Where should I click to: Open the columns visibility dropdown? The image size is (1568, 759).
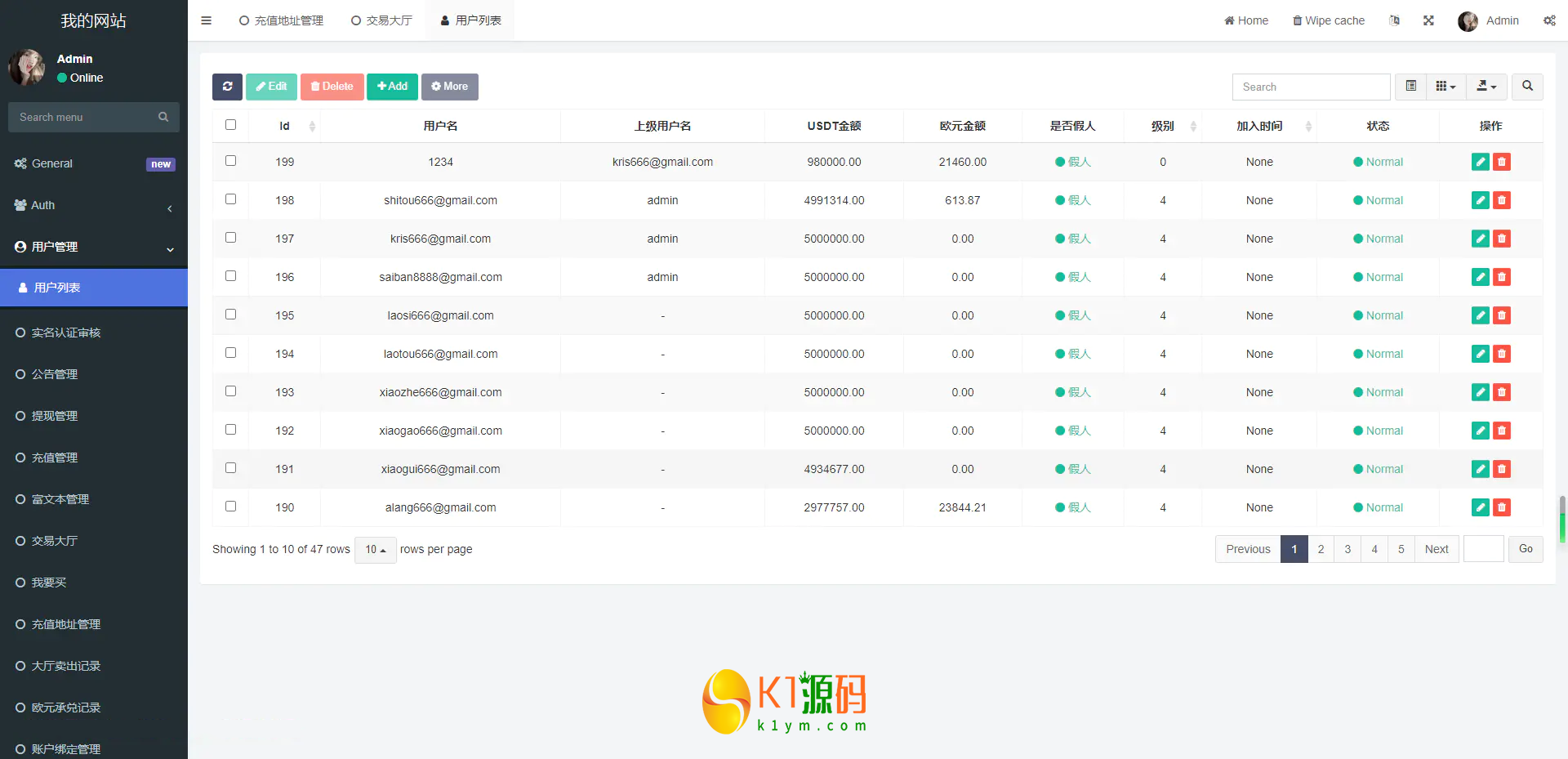click(x=1445, y=87)
